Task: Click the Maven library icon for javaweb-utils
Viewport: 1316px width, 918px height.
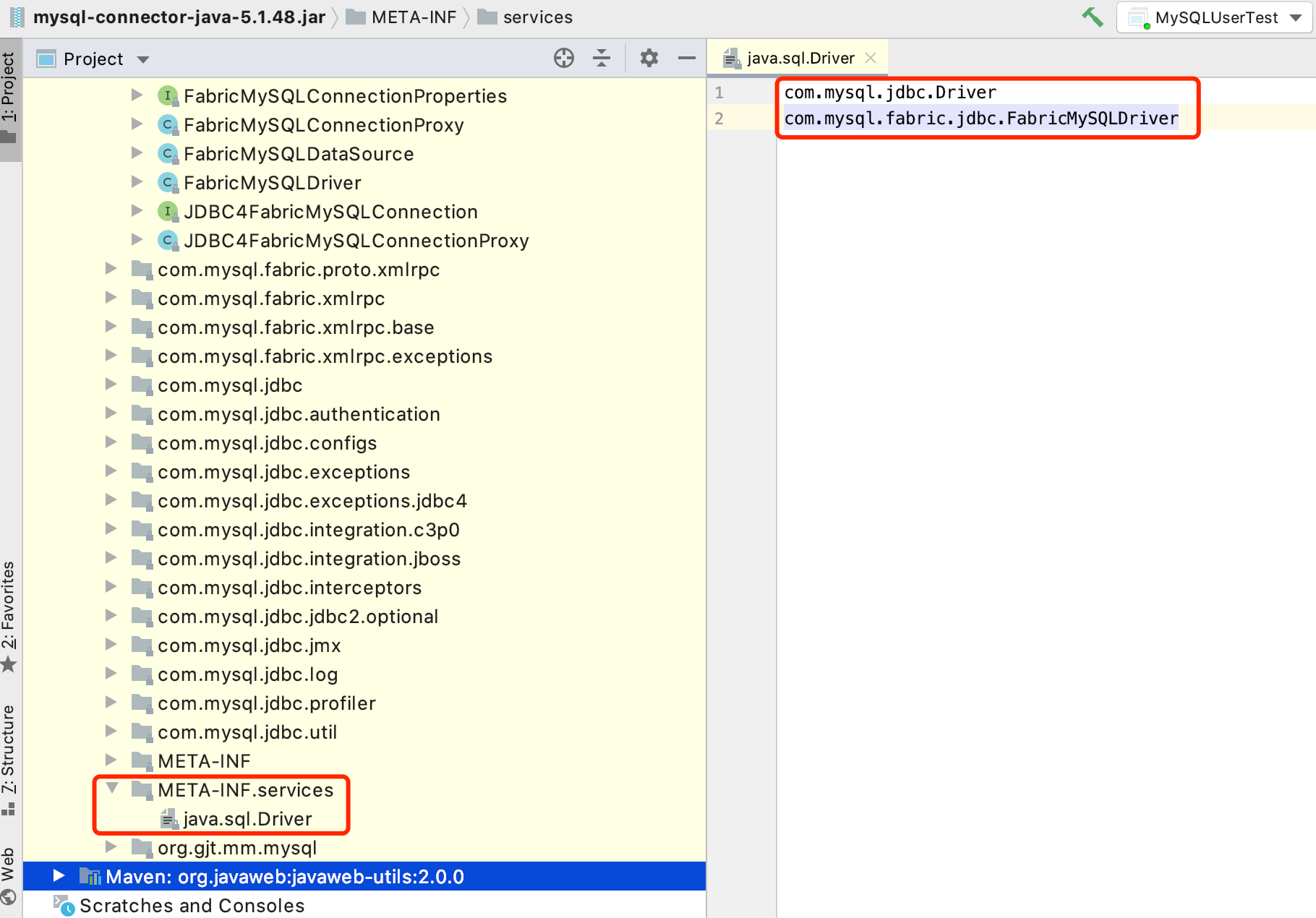Action: click(x=90, y=877)
